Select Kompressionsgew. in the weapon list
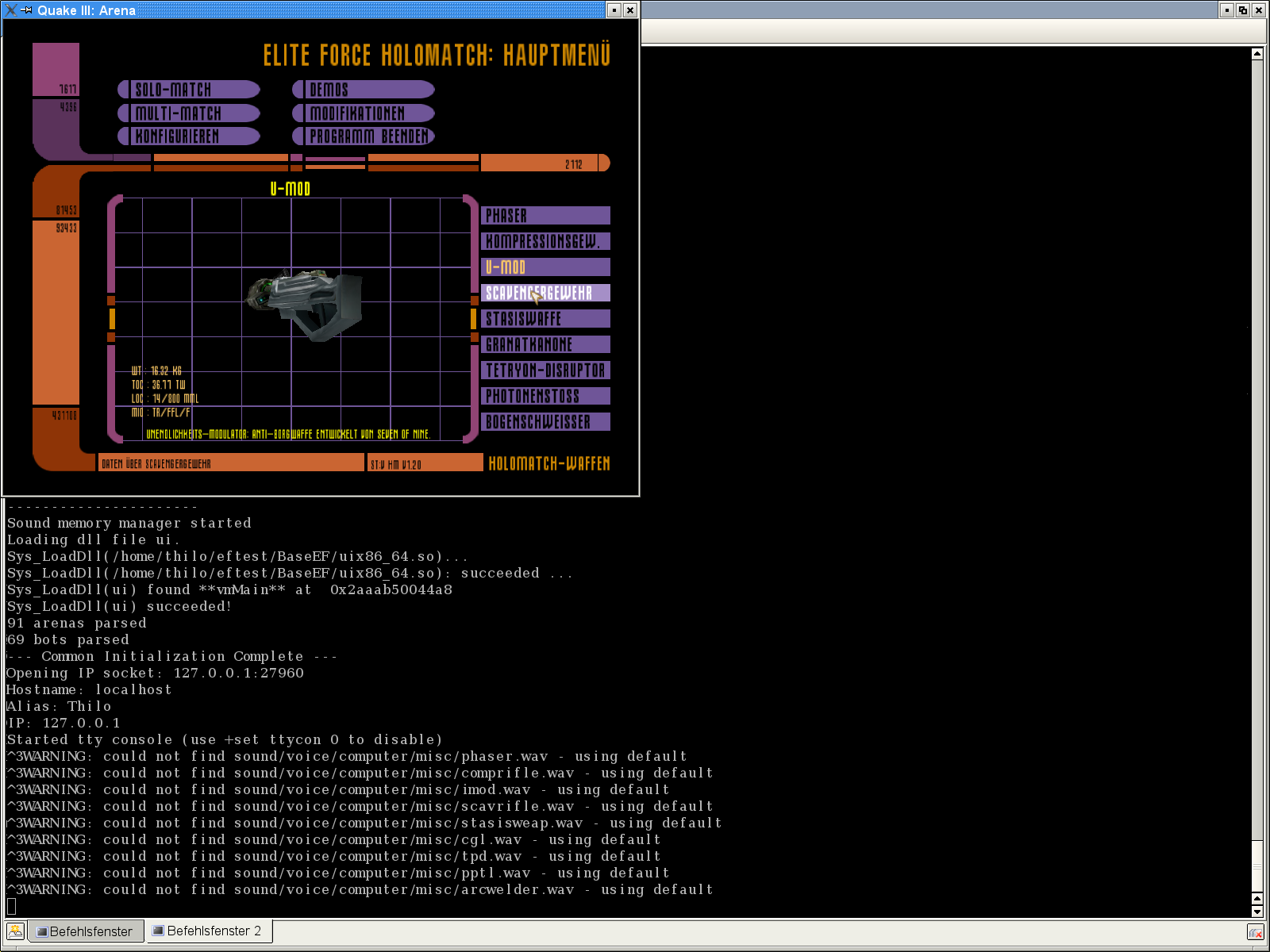Viewport: 1270px width, 952px height. 545,241
